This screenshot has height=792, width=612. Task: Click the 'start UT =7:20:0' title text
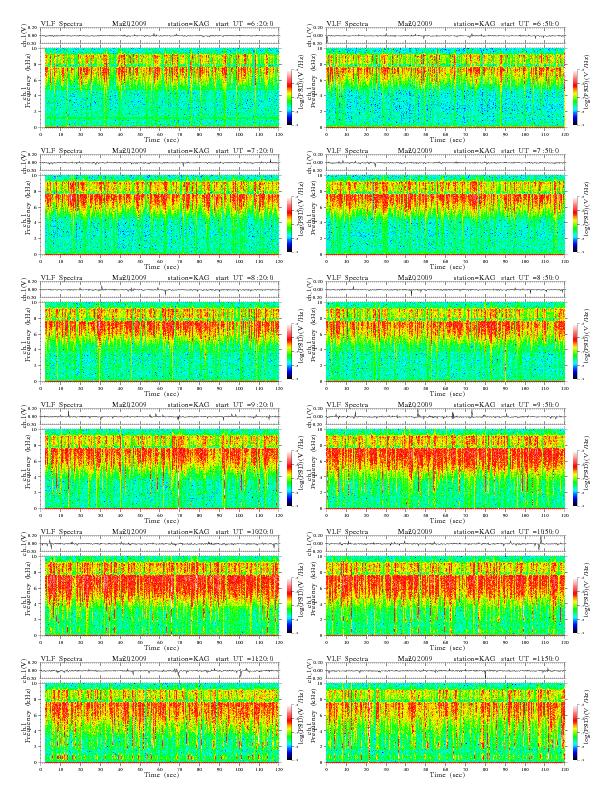[x=245, y=151]
